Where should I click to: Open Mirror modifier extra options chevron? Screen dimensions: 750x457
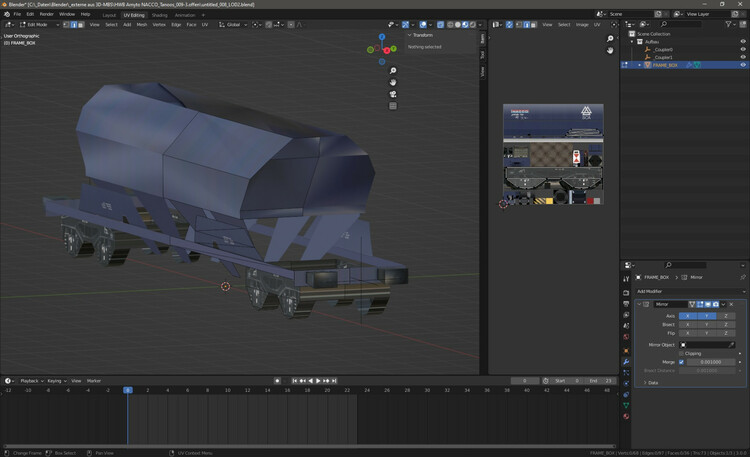pyautogui.click(x=724, y=304)
